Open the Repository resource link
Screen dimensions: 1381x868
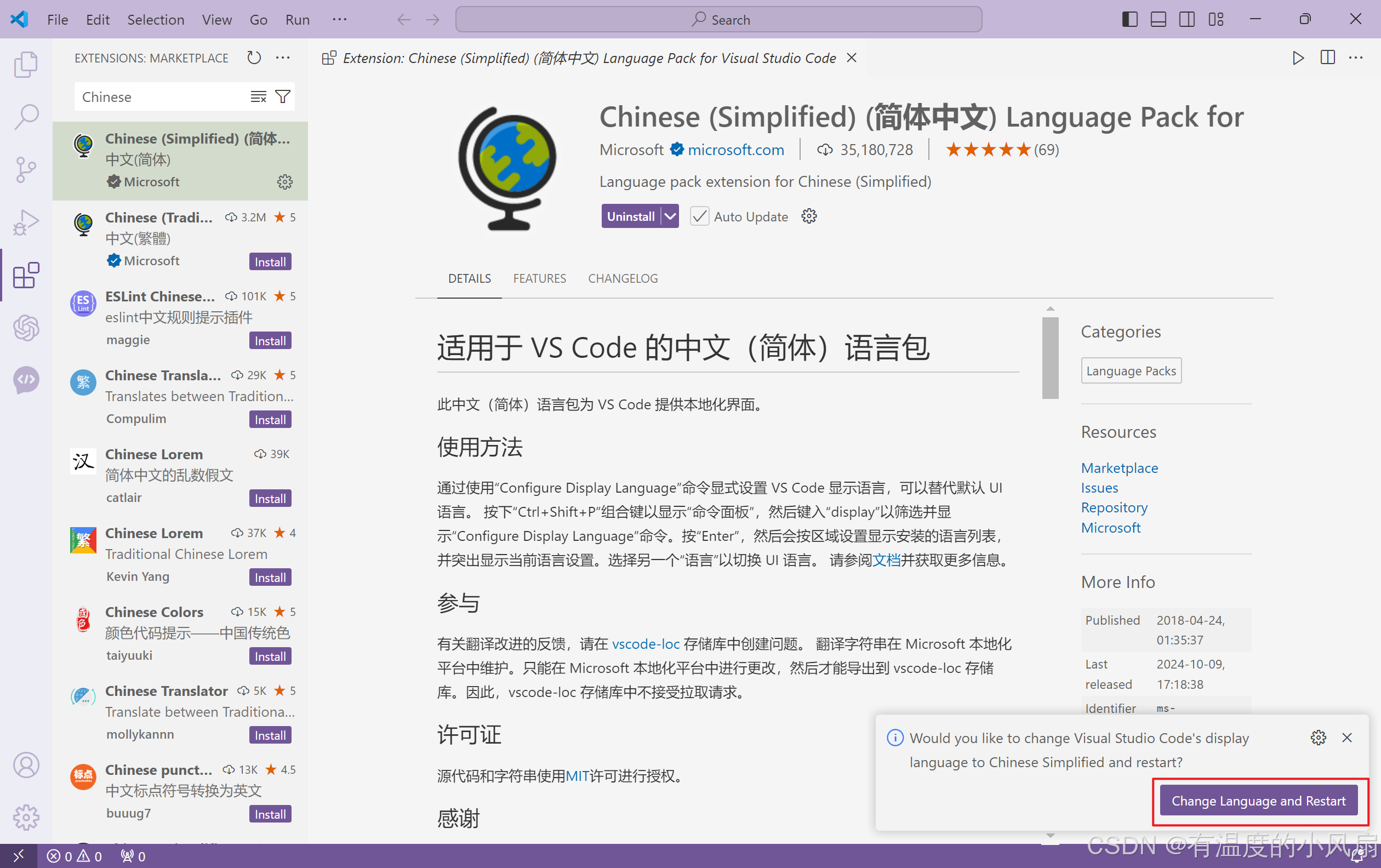click(x=1114, y=507)
